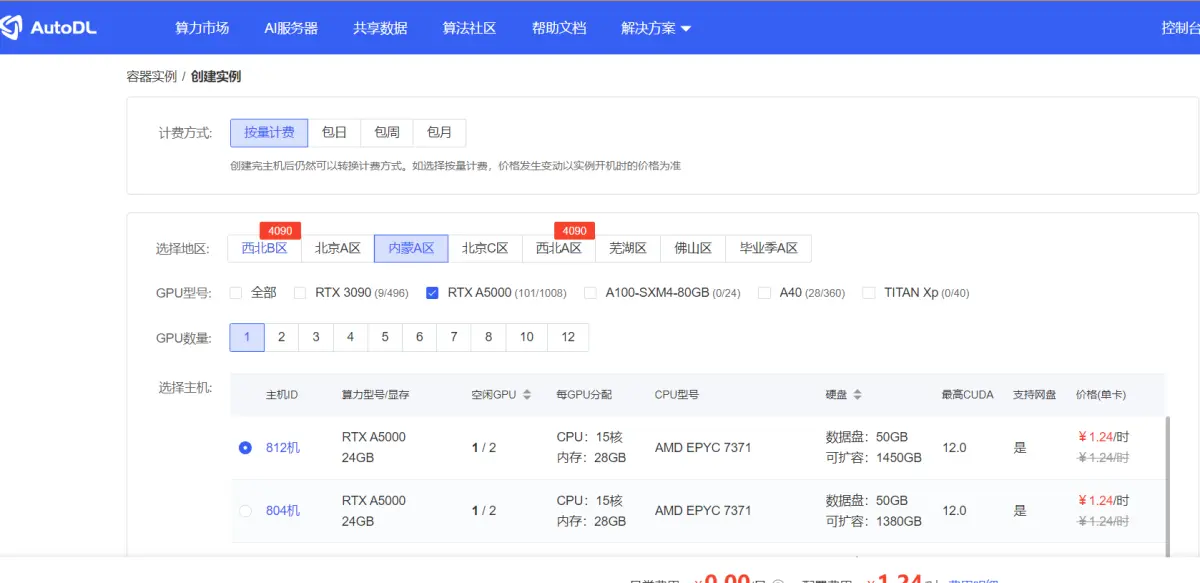Check the 全部 GPU type checkbox
This screenshot has width=1200, height=583.
tap(236, 292)
